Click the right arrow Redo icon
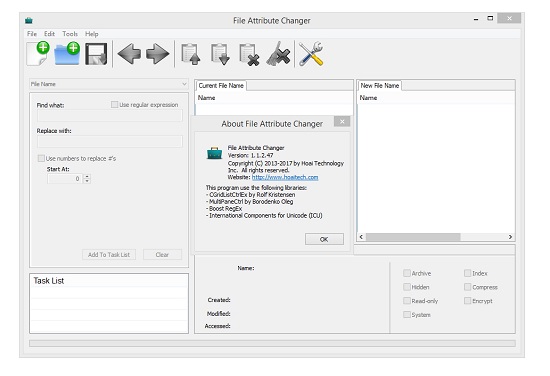550x376 pixels. coord(157,54)
